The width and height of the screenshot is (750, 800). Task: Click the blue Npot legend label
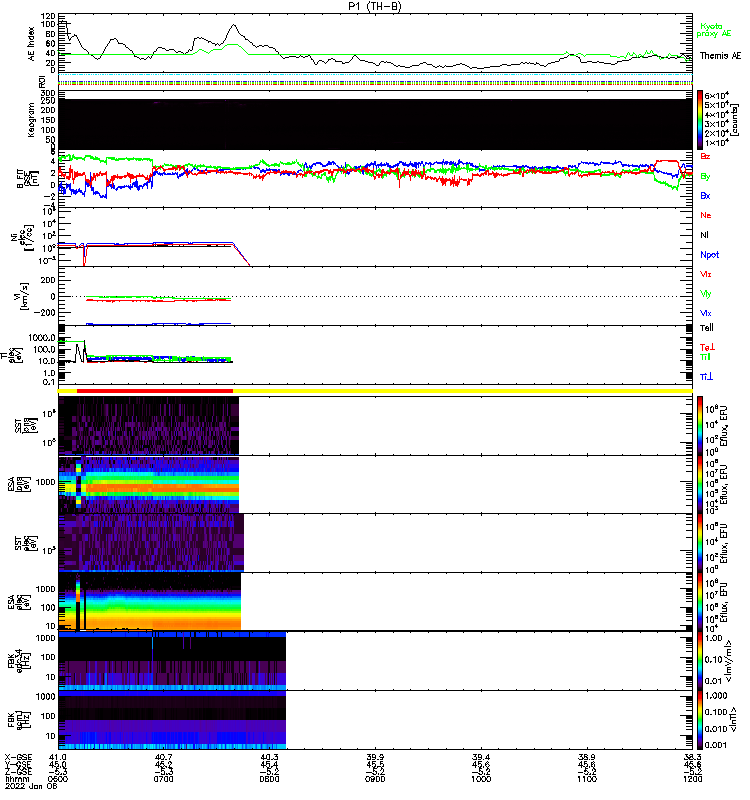coord(709,254)
